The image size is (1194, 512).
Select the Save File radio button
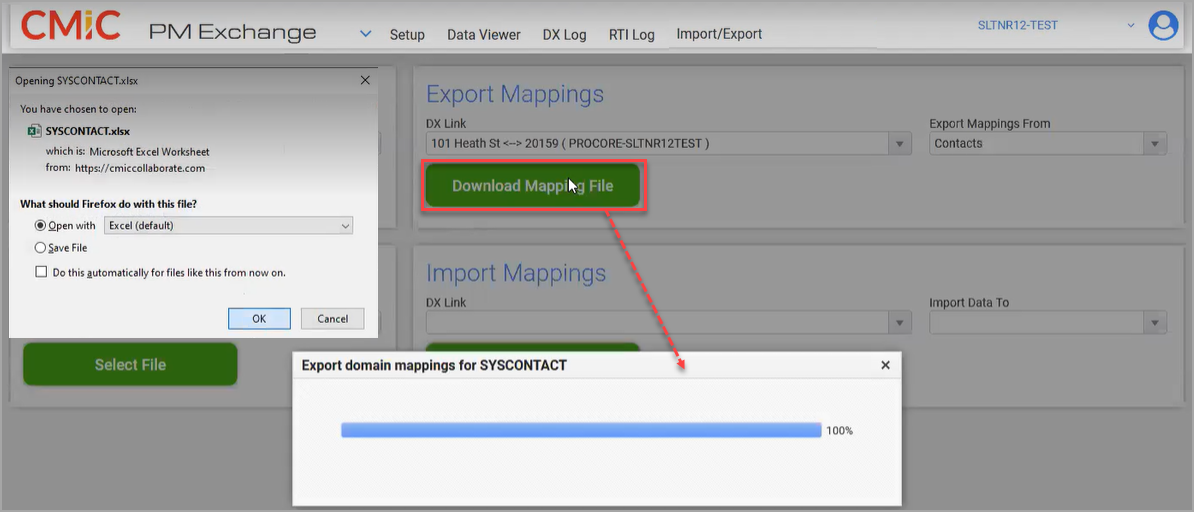point(40,248)
